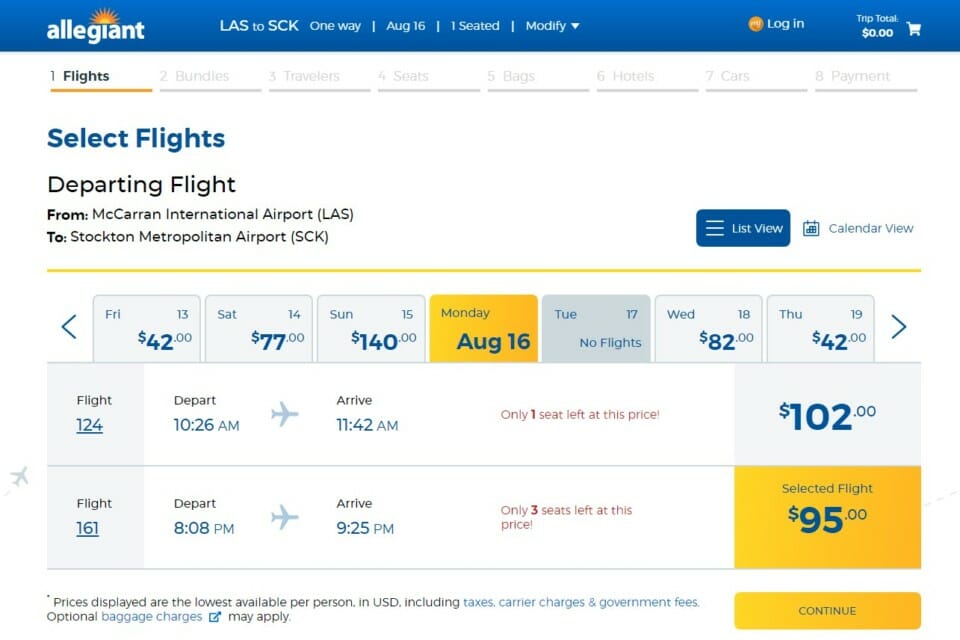960x640 pixels.
Task: Select the $102 fare for flight 124
Action: click(x=828, y=415)
